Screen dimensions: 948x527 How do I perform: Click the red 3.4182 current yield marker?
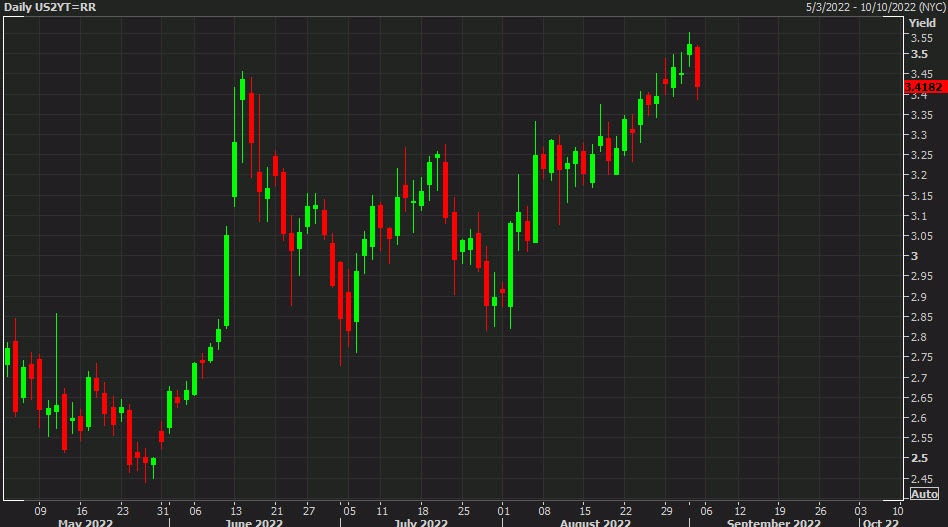924,87
